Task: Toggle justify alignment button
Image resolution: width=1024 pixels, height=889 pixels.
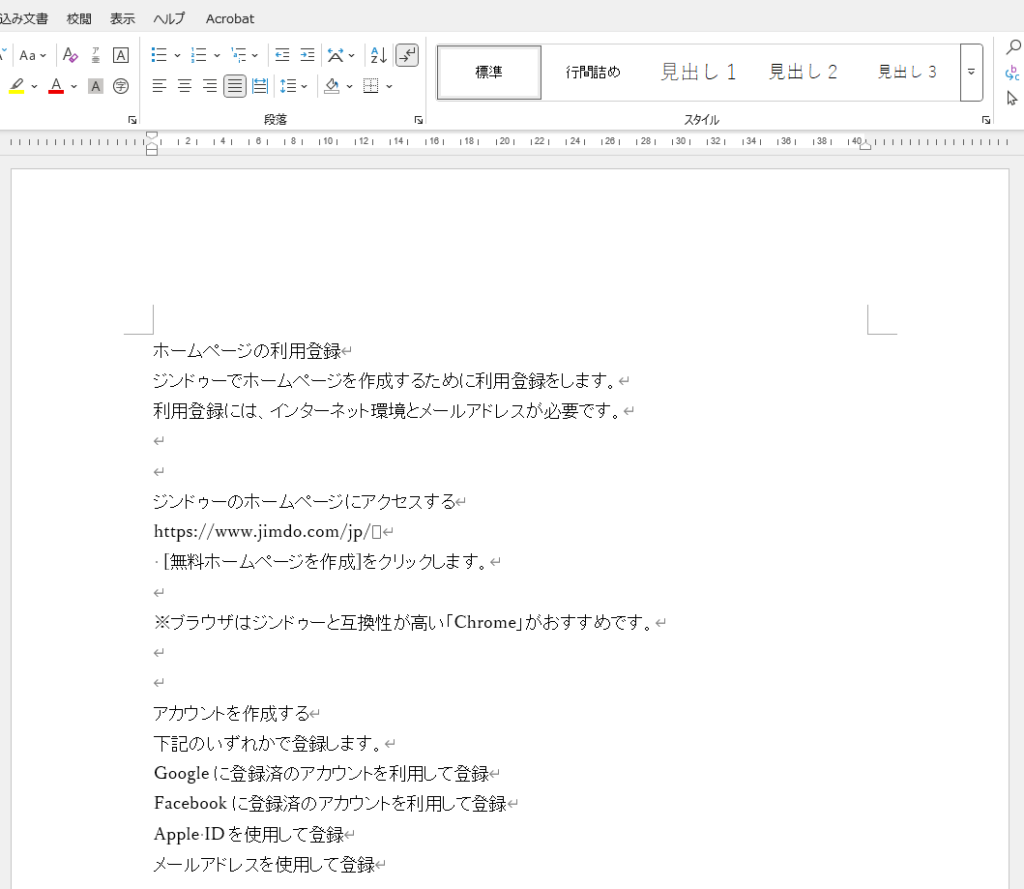Action: point(235,86)
